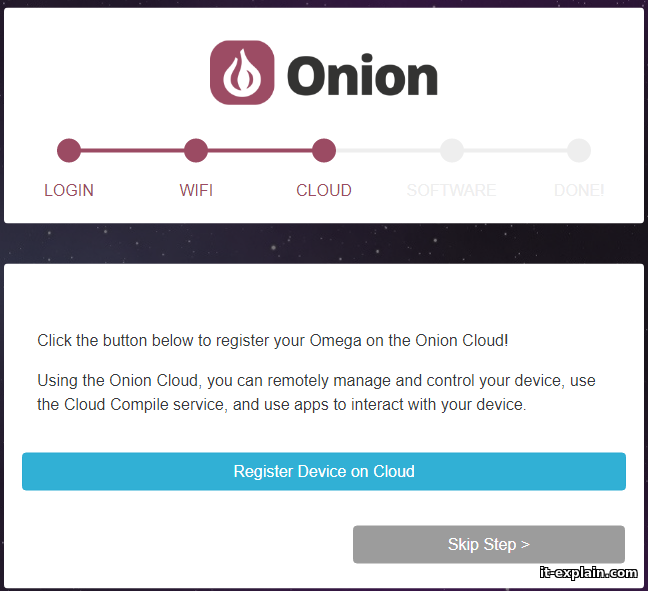Select the greyed SOFTWARE step circle
The width and height of the screenshot is (648, 591).
coord(451,151)
